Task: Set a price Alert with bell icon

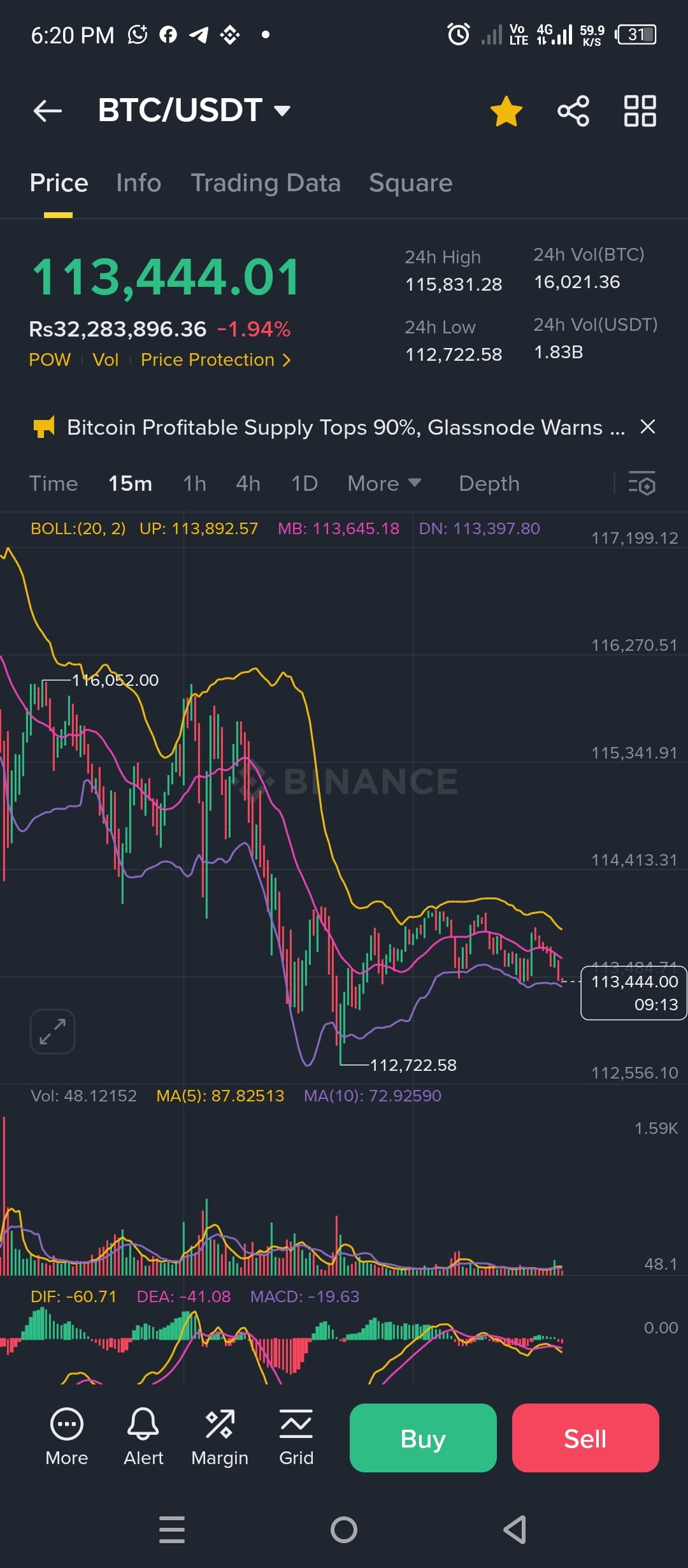Action: click(x=143, y=1437)
